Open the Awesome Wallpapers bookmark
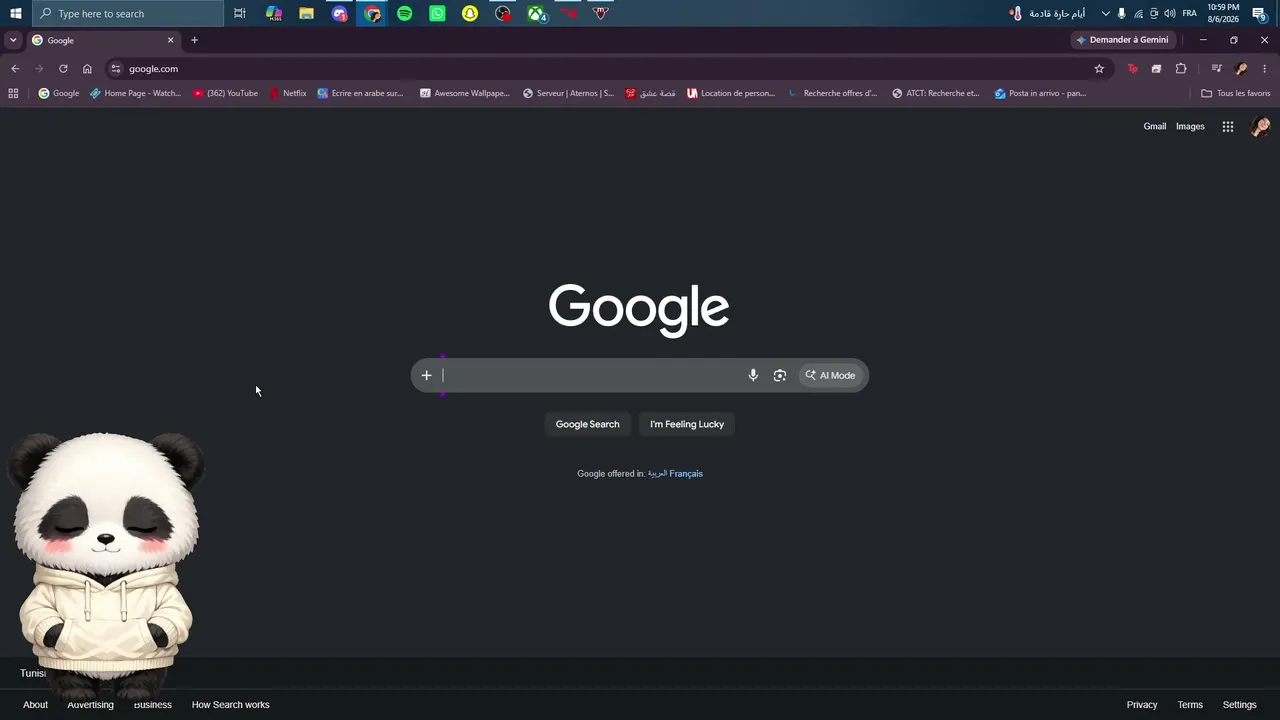 coord(465,93)
